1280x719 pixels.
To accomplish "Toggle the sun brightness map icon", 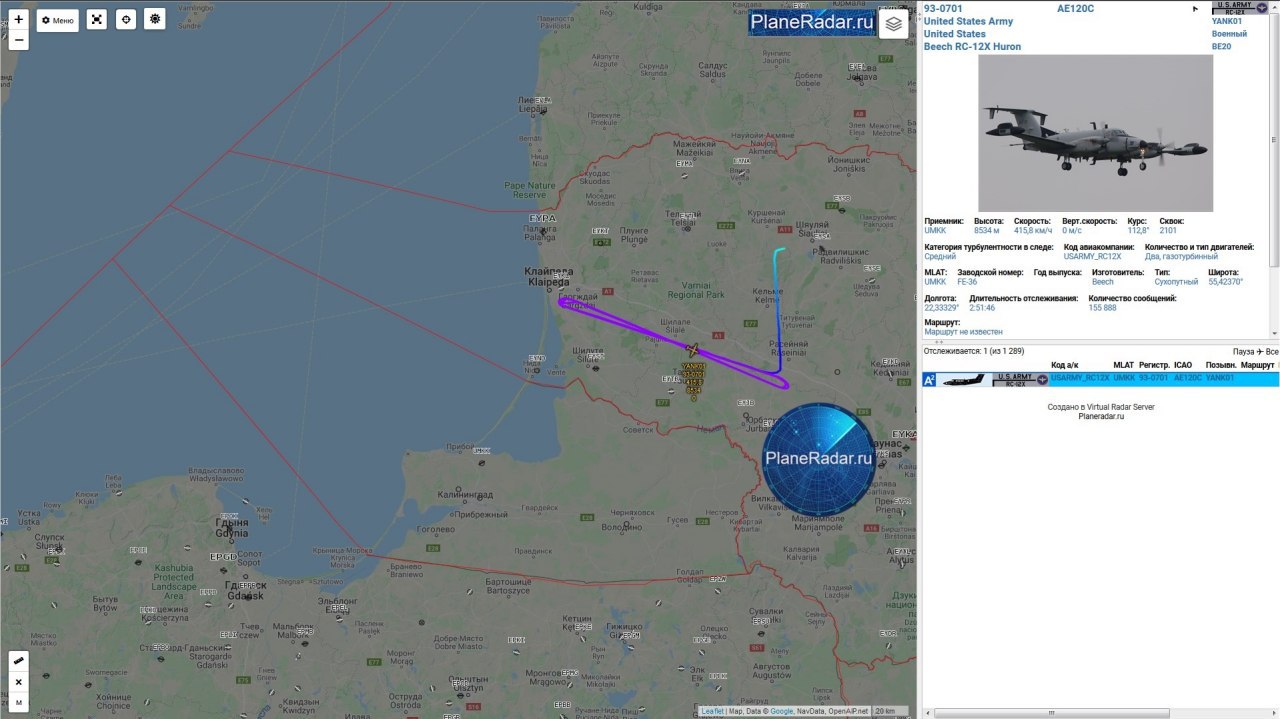I will 154,19.
